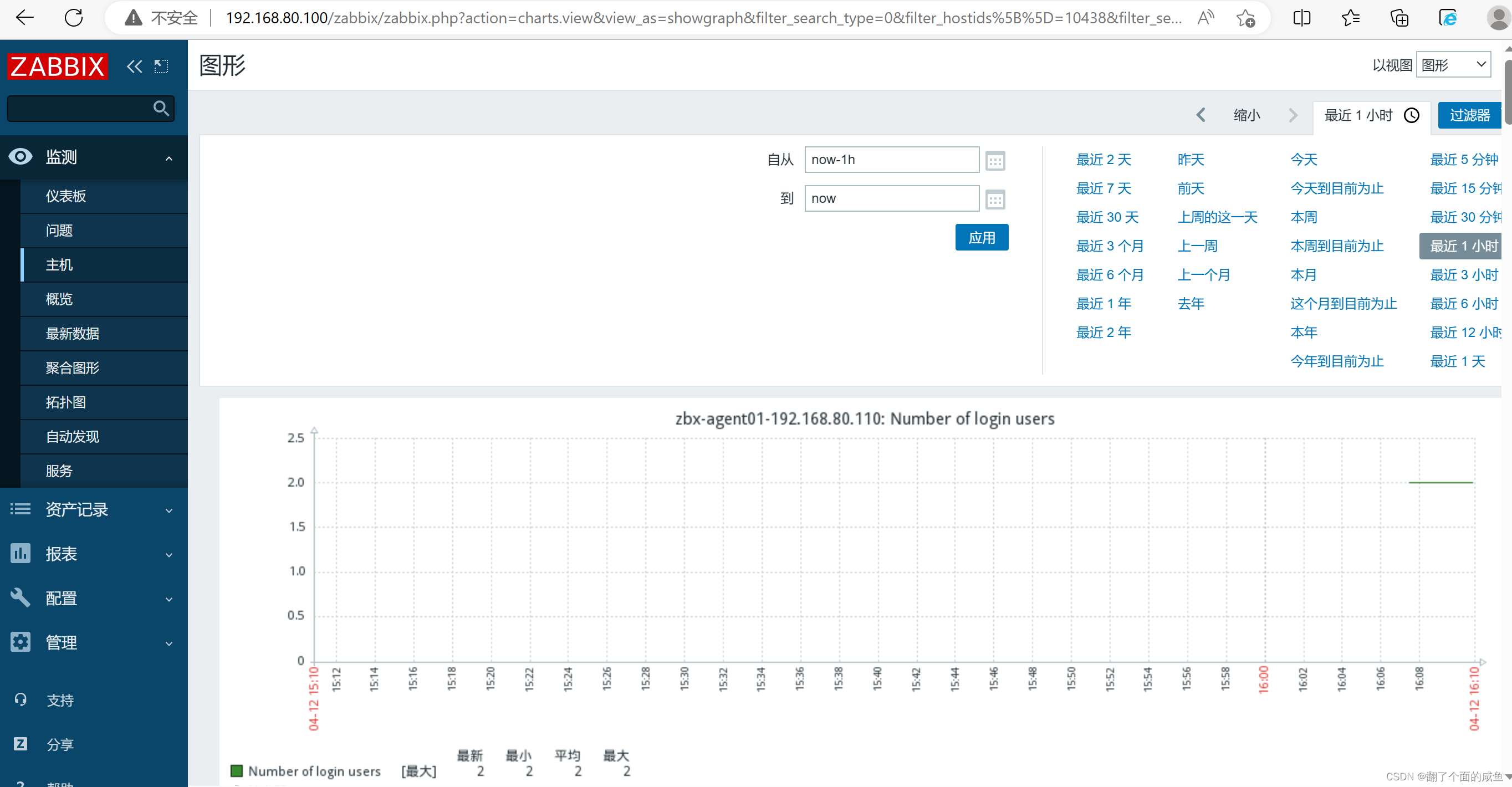Toggle the sidebar kiosk/hide mode icon
The width and height of the screenshot is (1512, 787).
point(161,67)
